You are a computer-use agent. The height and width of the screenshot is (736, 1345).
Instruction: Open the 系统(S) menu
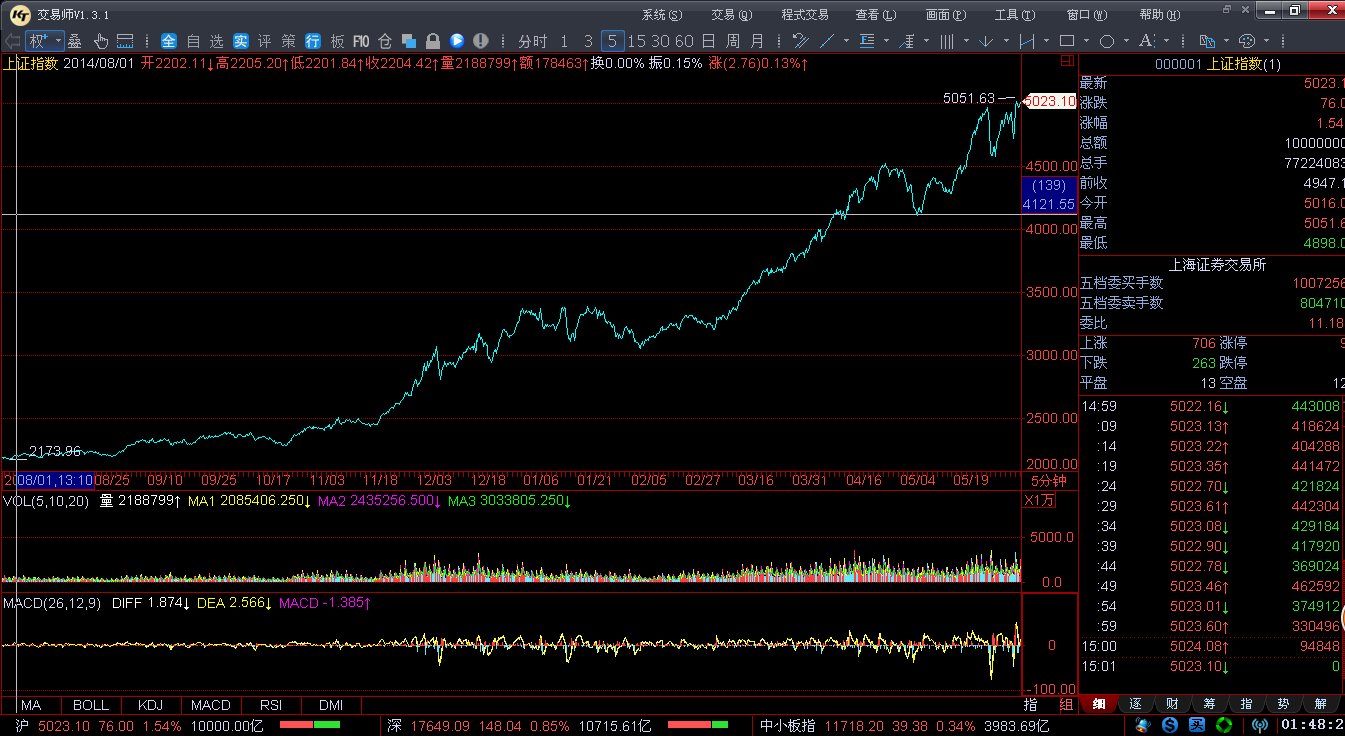(661, 14)
